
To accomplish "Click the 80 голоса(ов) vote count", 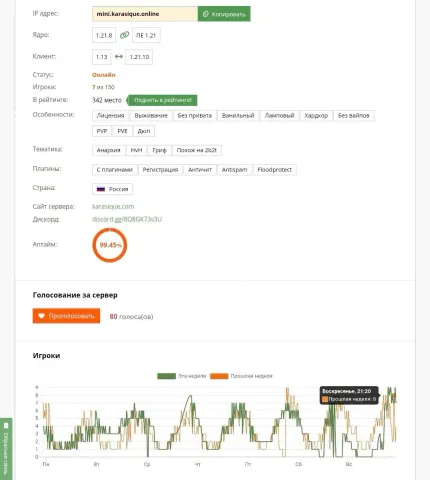I will coord(131,316).
